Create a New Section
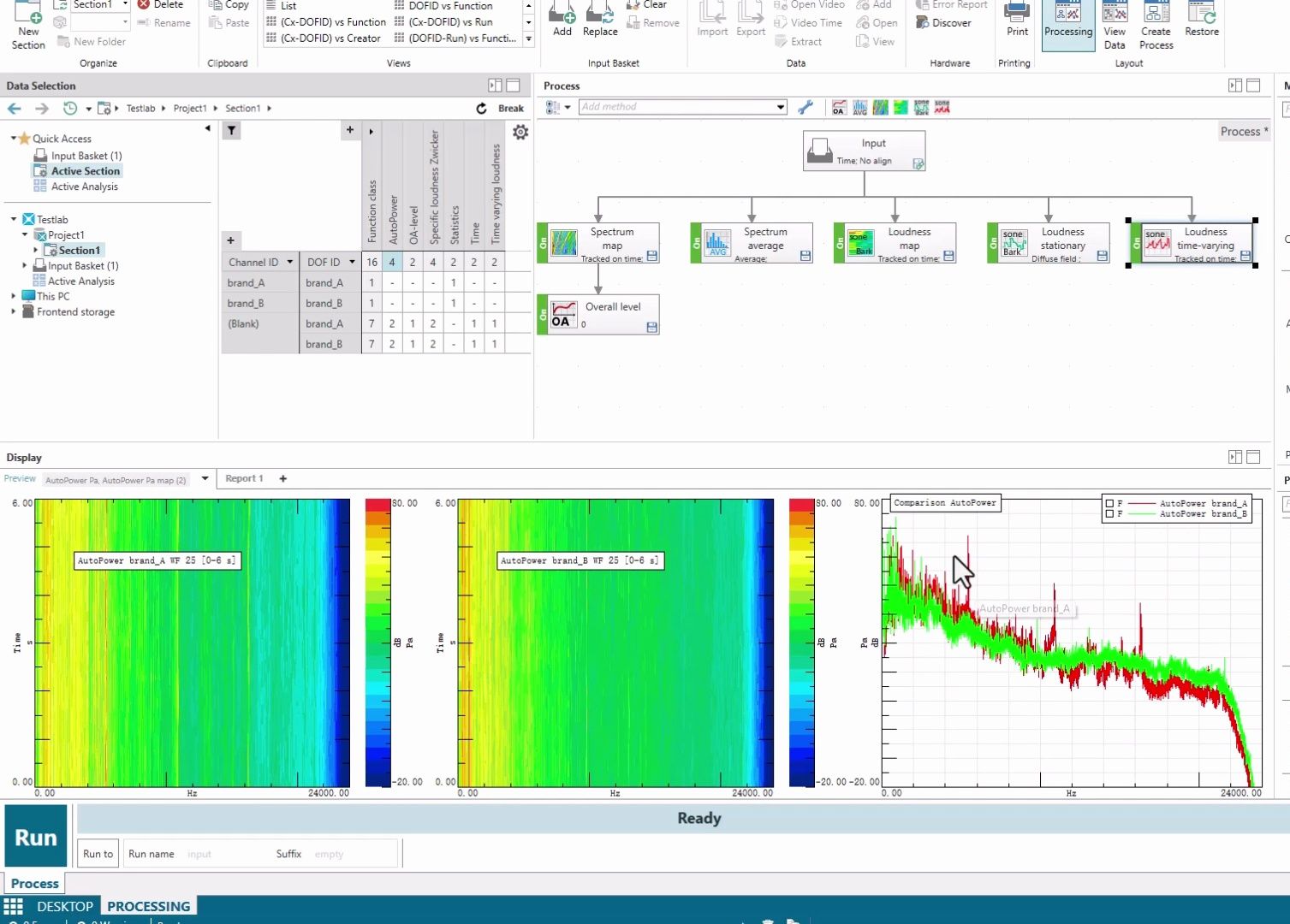The width and height of the screenshot is (1290, 924). point(28,26)
